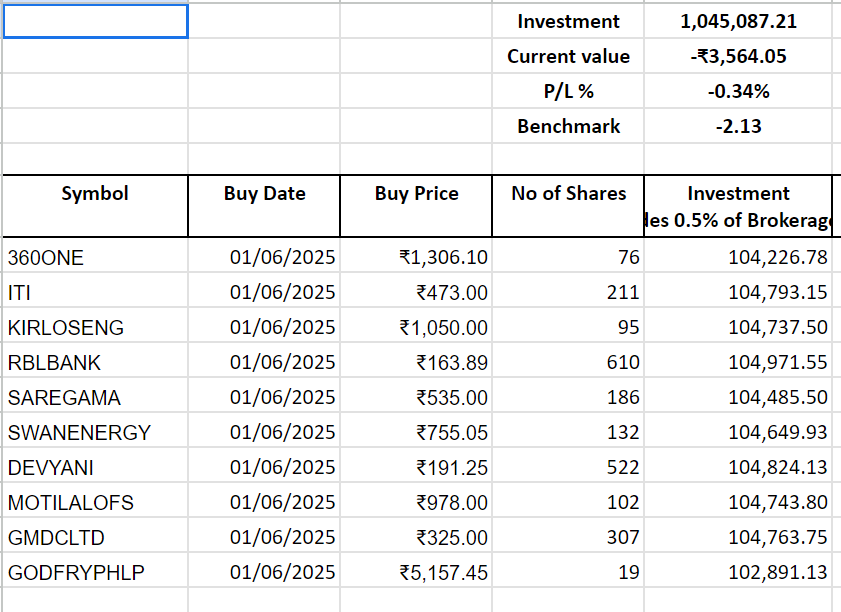841x612 pixels.
Task: Select the benchmark value -2.13
Action: click(738, 126)
